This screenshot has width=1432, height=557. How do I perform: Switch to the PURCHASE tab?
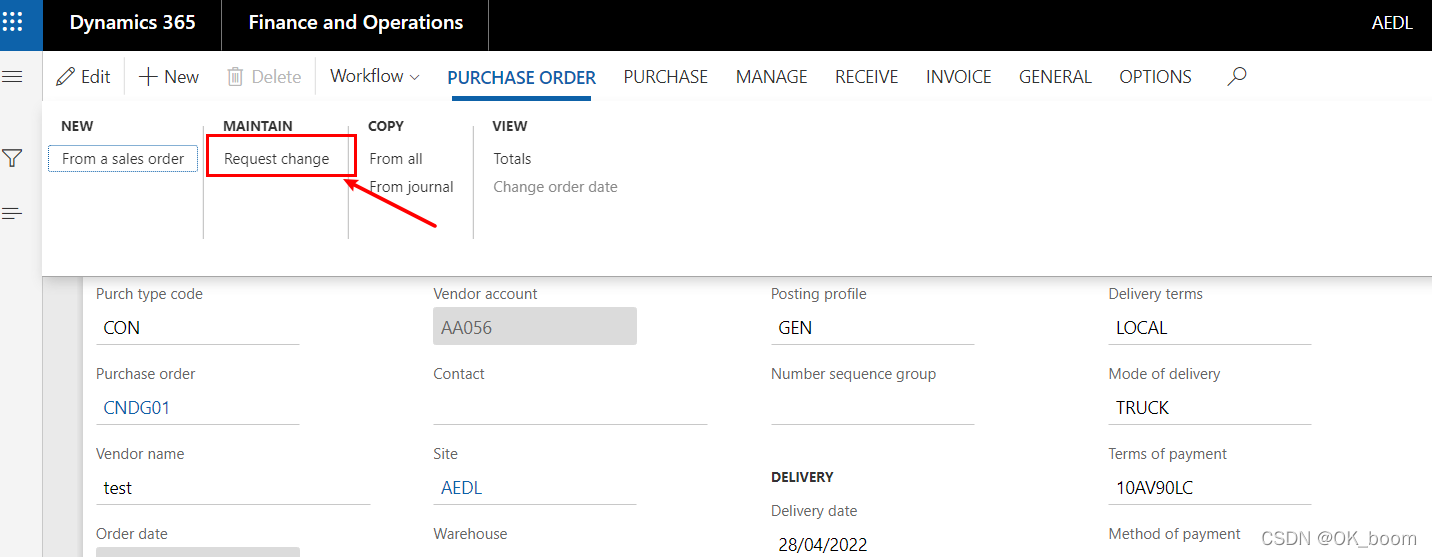(x=666, y=77)
